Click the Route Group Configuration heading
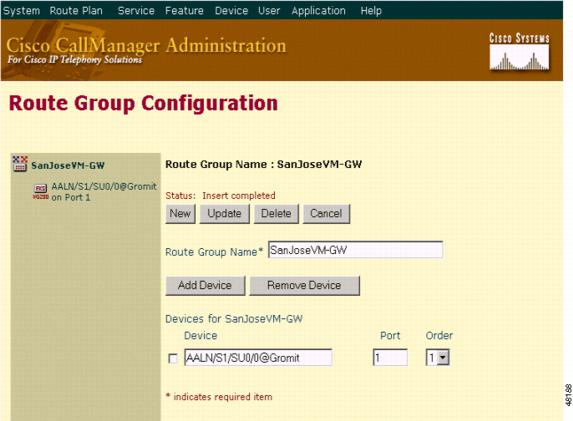573x421 pixels. click(x=143, y=103)
